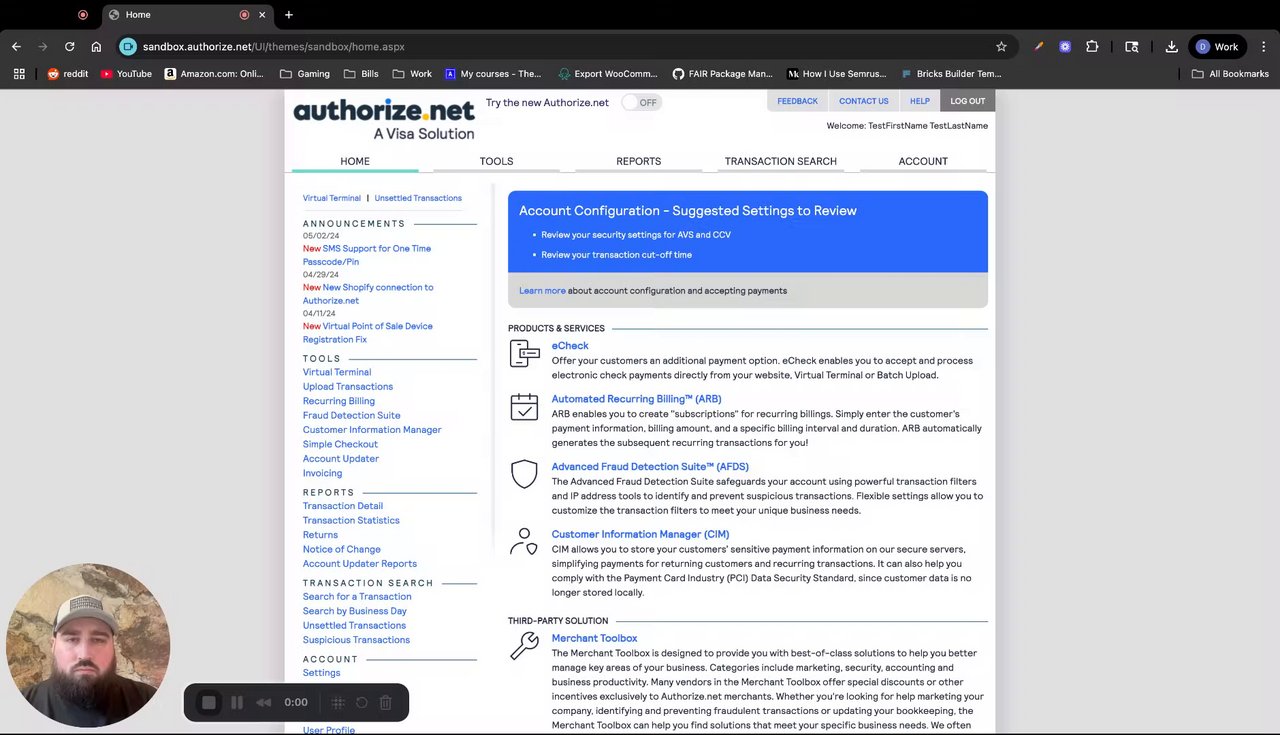Image resolution: width=1280 pixels, height=735 pixels.
Task: Bookmark this page with the star icon
Action: point(1001,46)
